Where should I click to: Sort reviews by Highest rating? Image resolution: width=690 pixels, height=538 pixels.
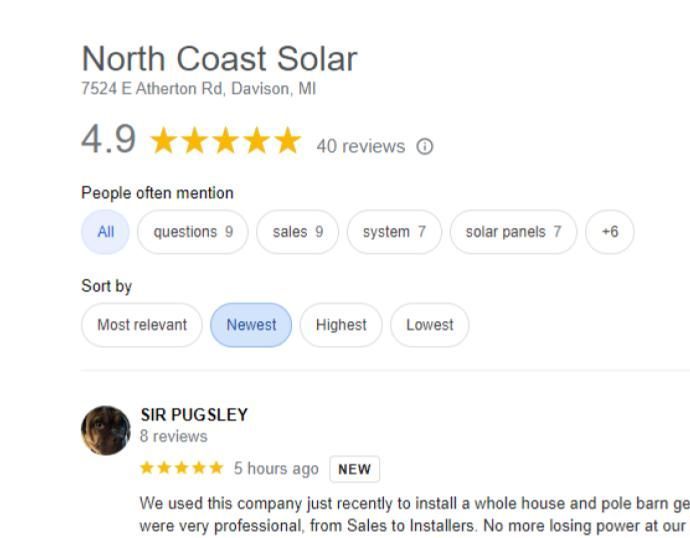point(341,325)
